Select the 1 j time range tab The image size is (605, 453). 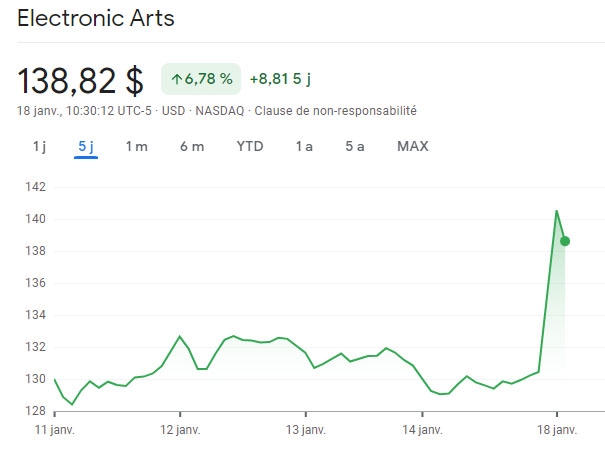[x=39, y=147]
